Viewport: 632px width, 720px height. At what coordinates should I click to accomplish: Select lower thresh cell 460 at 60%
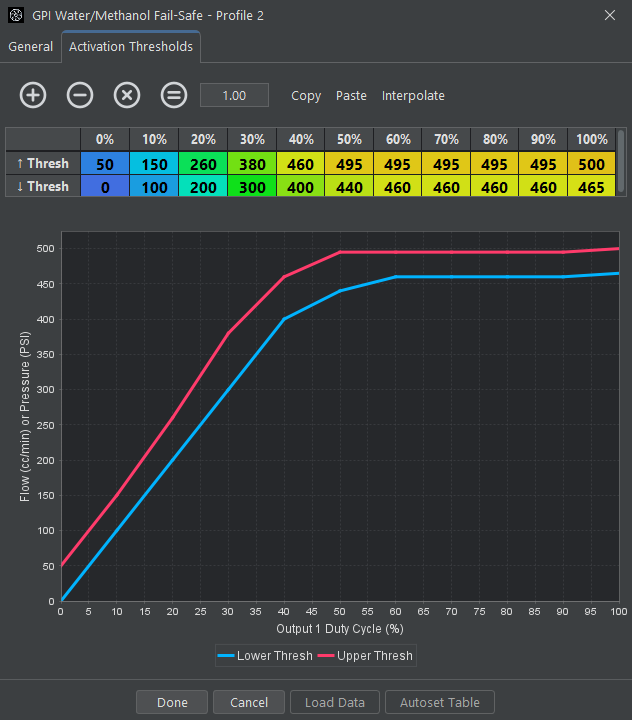pyautogui.click(x=398, y=186)
